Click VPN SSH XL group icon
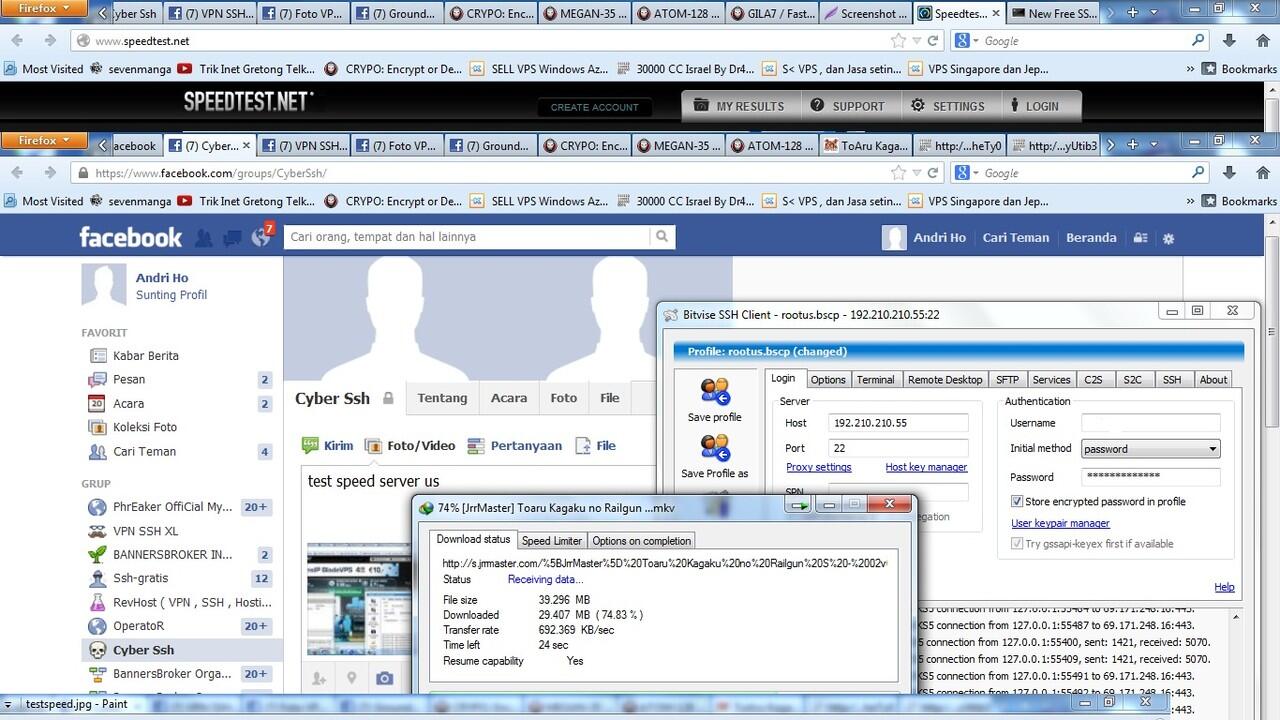The width and height of the screenshot is (1280, 720). (x=98, y=531)
